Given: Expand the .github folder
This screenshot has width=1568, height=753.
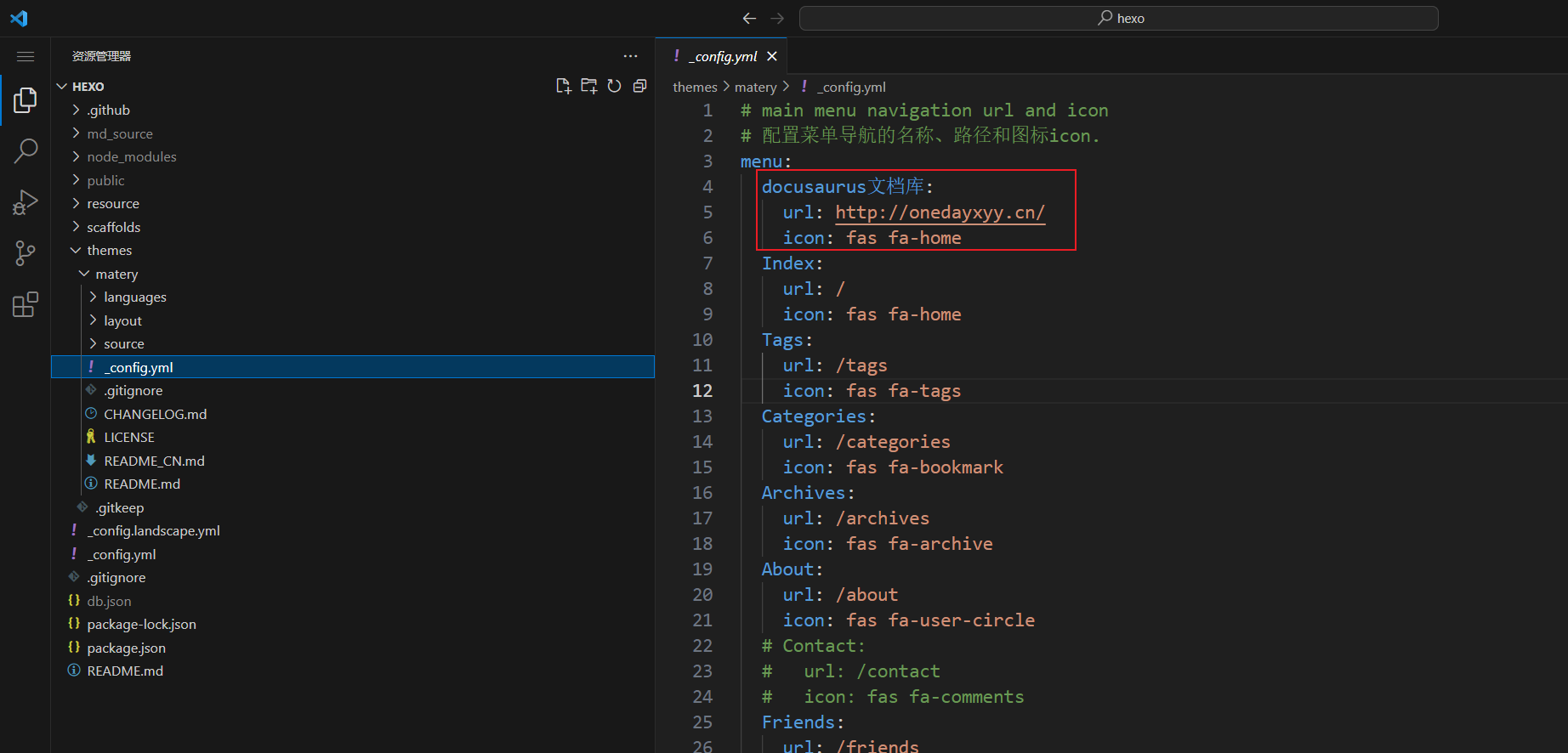Looking at the screenshot, I should point(353,110).
